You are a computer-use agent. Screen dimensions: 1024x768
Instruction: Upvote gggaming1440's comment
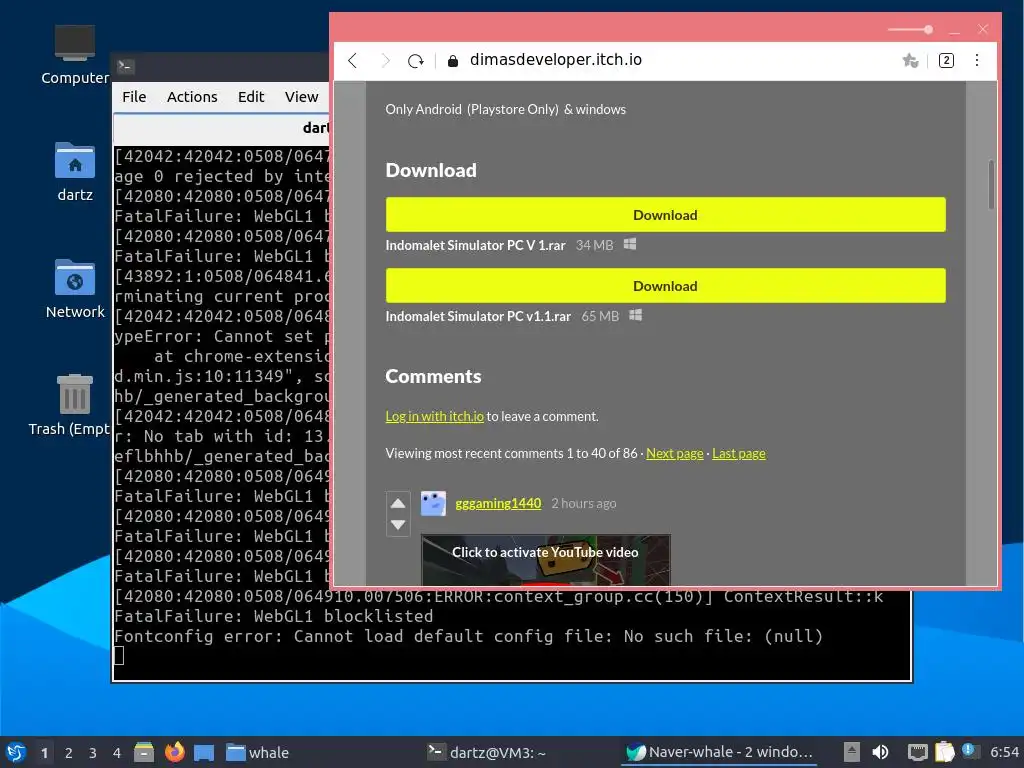point(398,503)
